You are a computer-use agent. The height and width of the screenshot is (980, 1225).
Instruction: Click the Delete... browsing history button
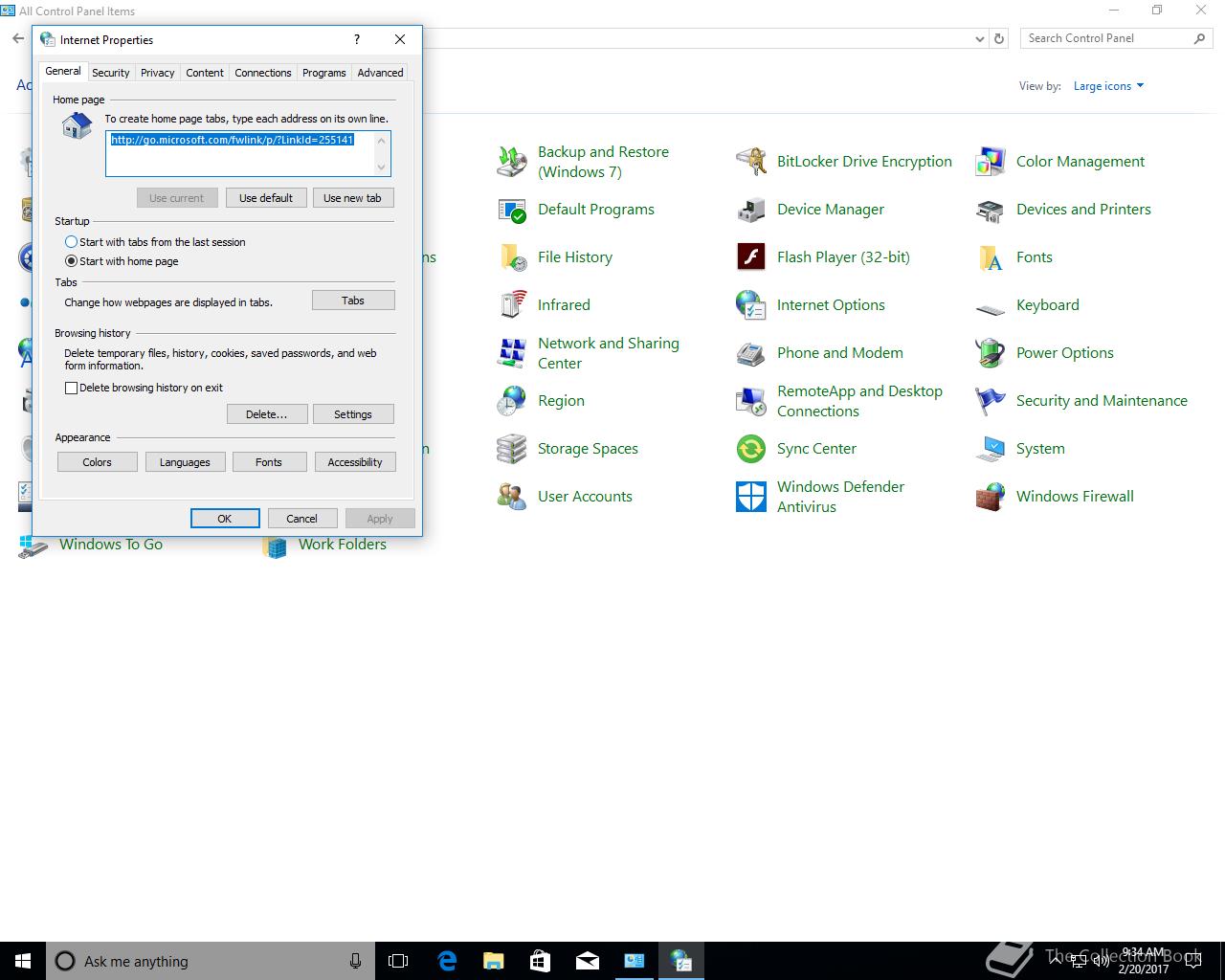[x=267, y=414]
